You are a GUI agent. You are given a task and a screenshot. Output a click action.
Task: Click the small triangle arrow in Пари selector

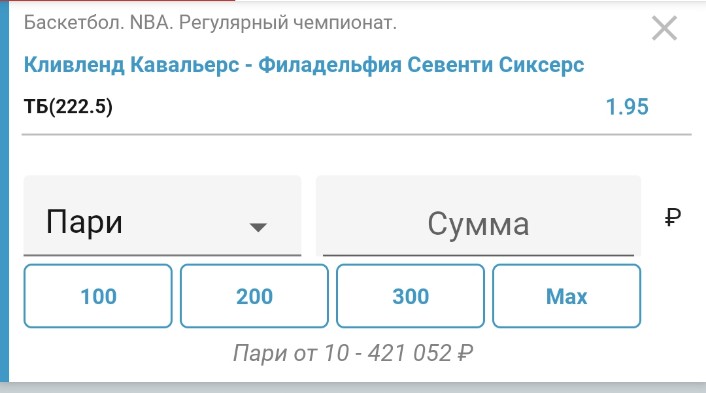258,227
